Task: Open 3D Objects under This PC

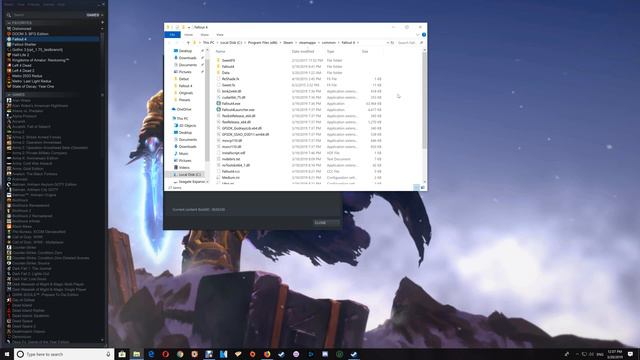Action: pyautogui.click(x=188, y=126)
